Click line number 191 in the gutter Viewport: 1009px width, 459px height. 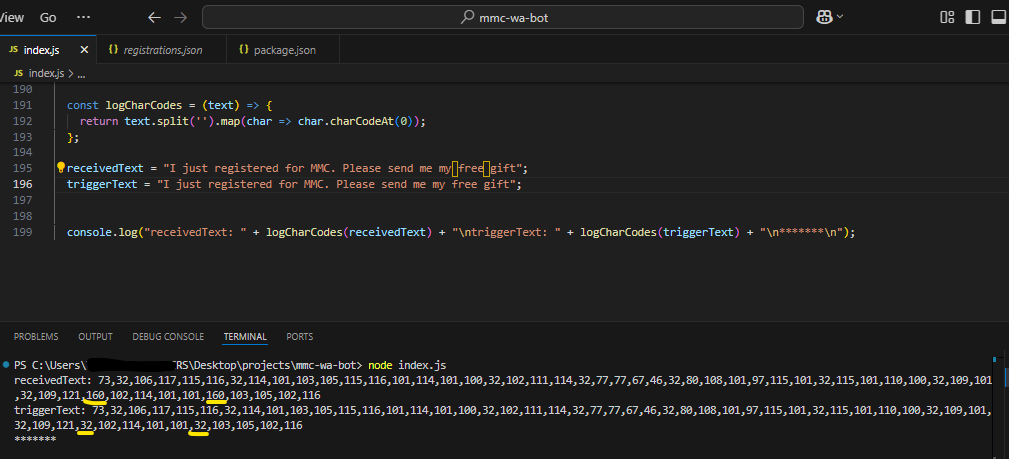click(22, 105)
